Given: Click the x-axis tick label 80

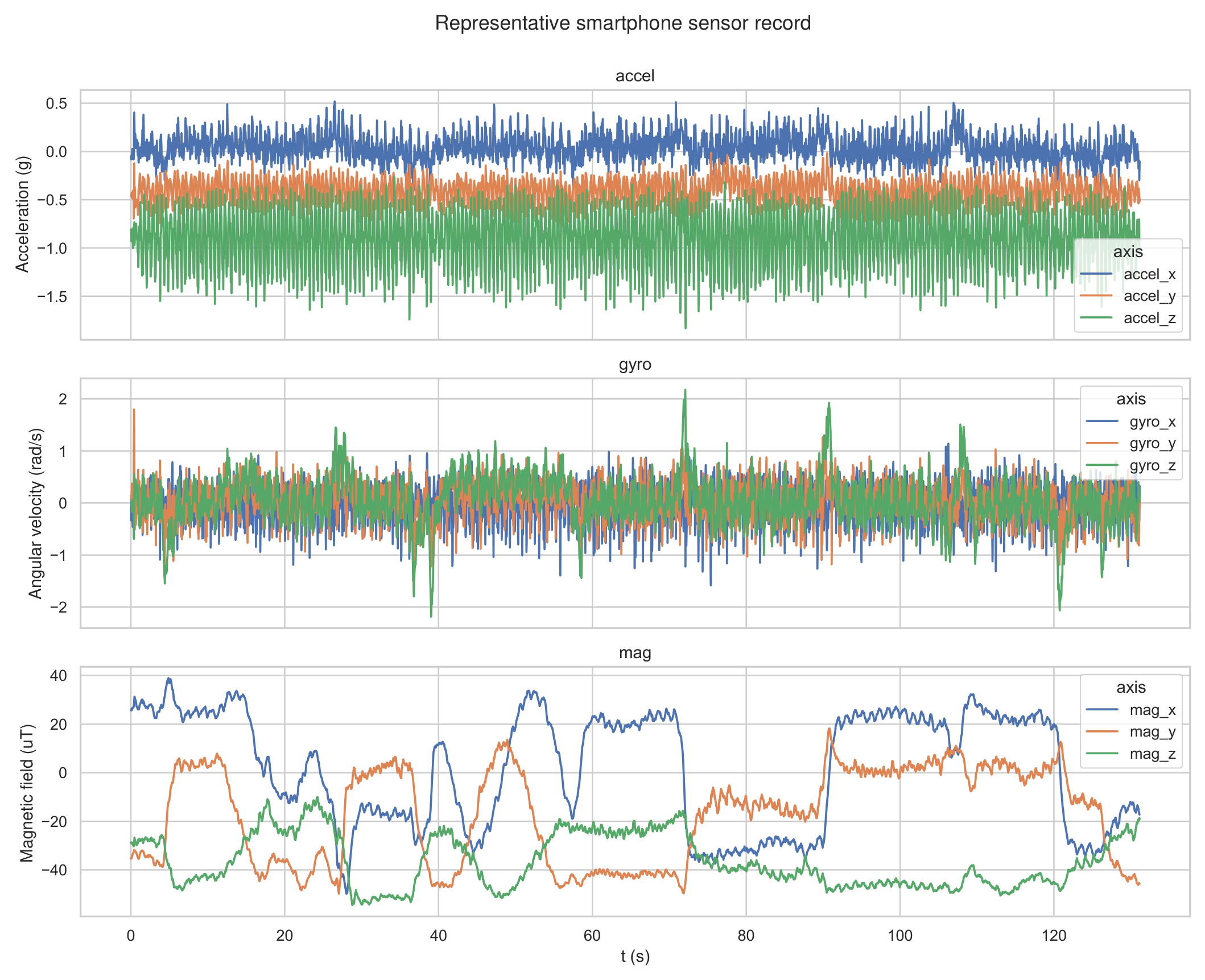Looking at the screenshot, I should 746,936.
